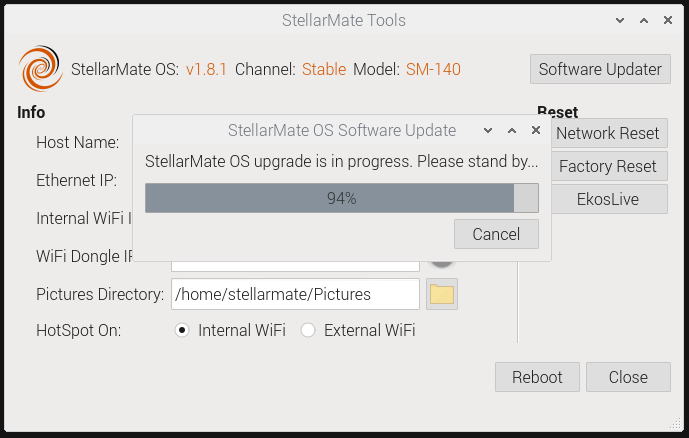Close the StellarMate Tools window
The width and height of the screenshot is (689, 438).
[x=668, y=20]
